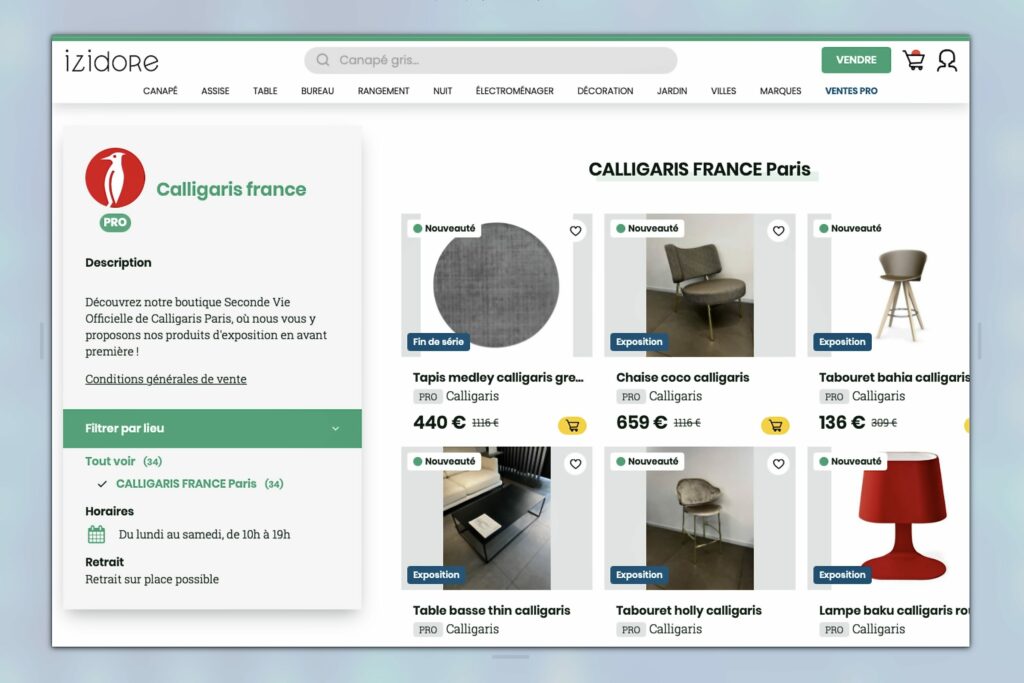The image size is (1024, 683).
Task: Favorite the Table basse thin with heart
Action: (575, 464)
